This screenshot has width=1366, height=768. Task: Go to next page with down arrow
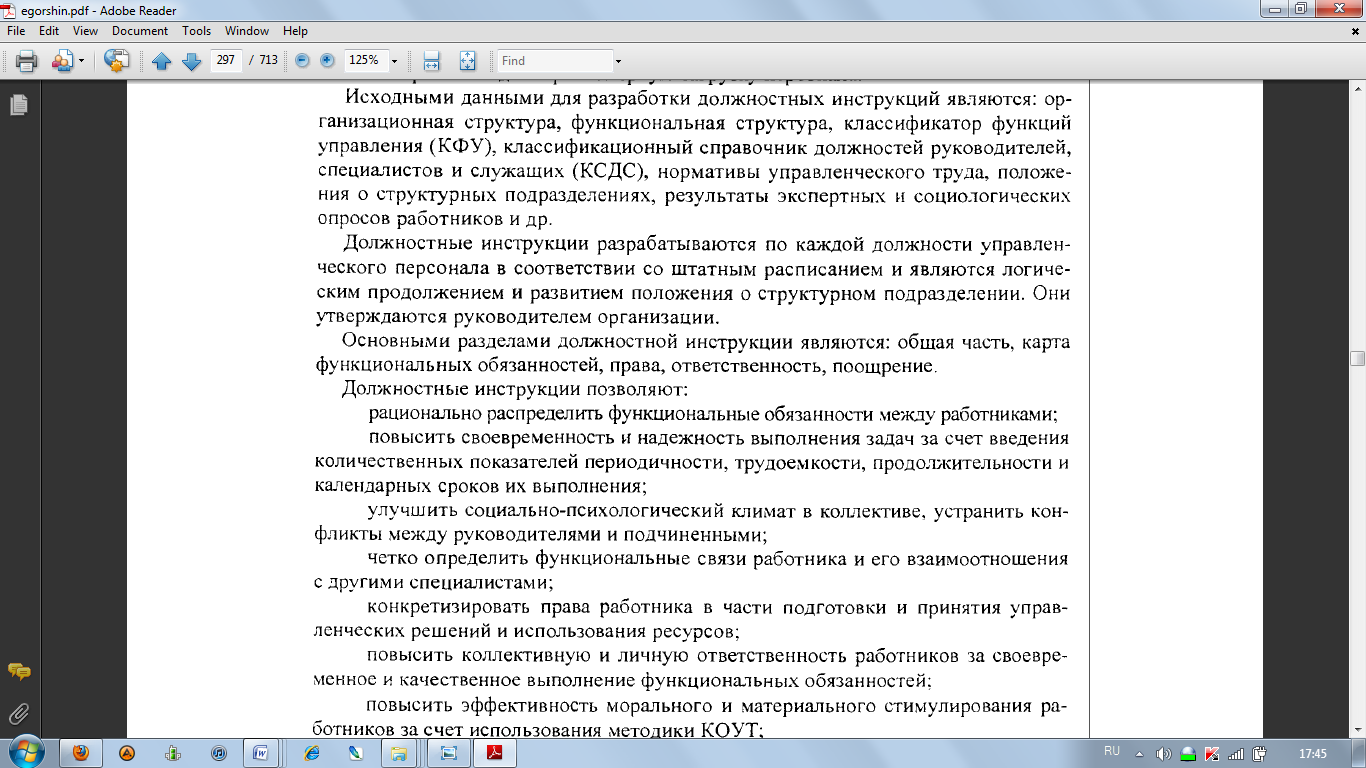coord(192,61)
